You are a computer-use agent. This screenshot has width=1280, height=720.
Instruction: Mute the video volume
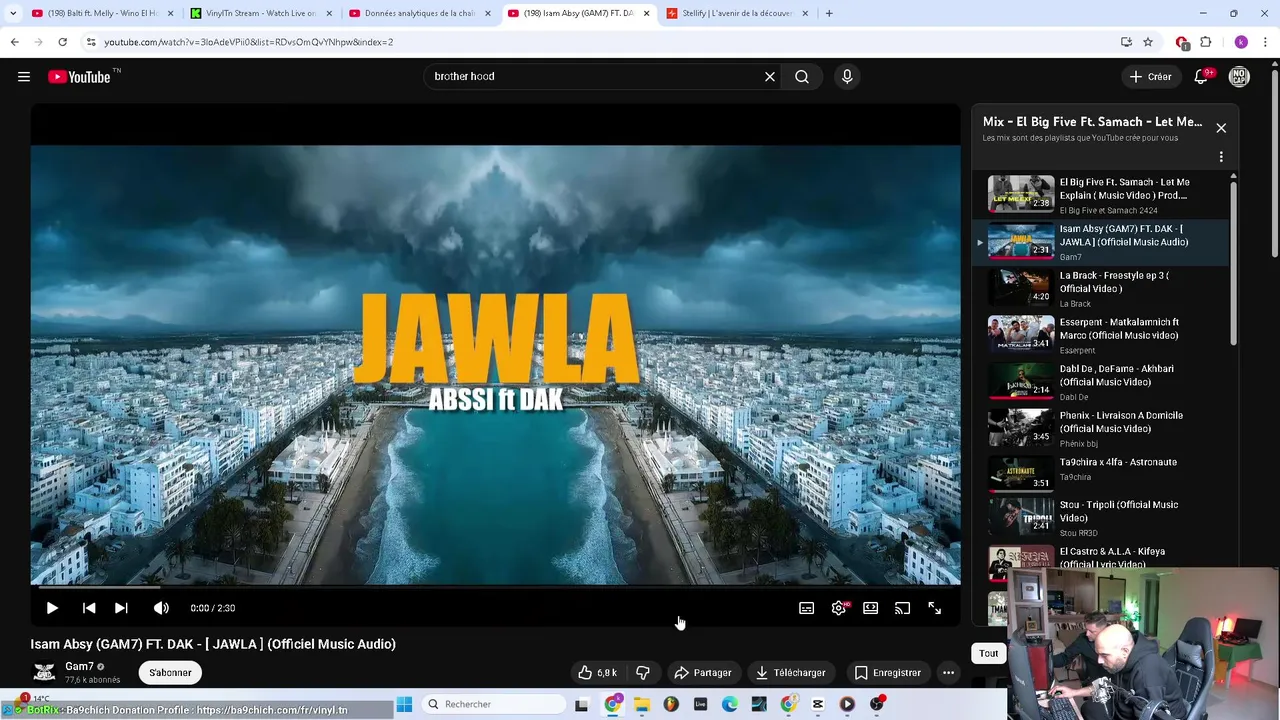161,608
